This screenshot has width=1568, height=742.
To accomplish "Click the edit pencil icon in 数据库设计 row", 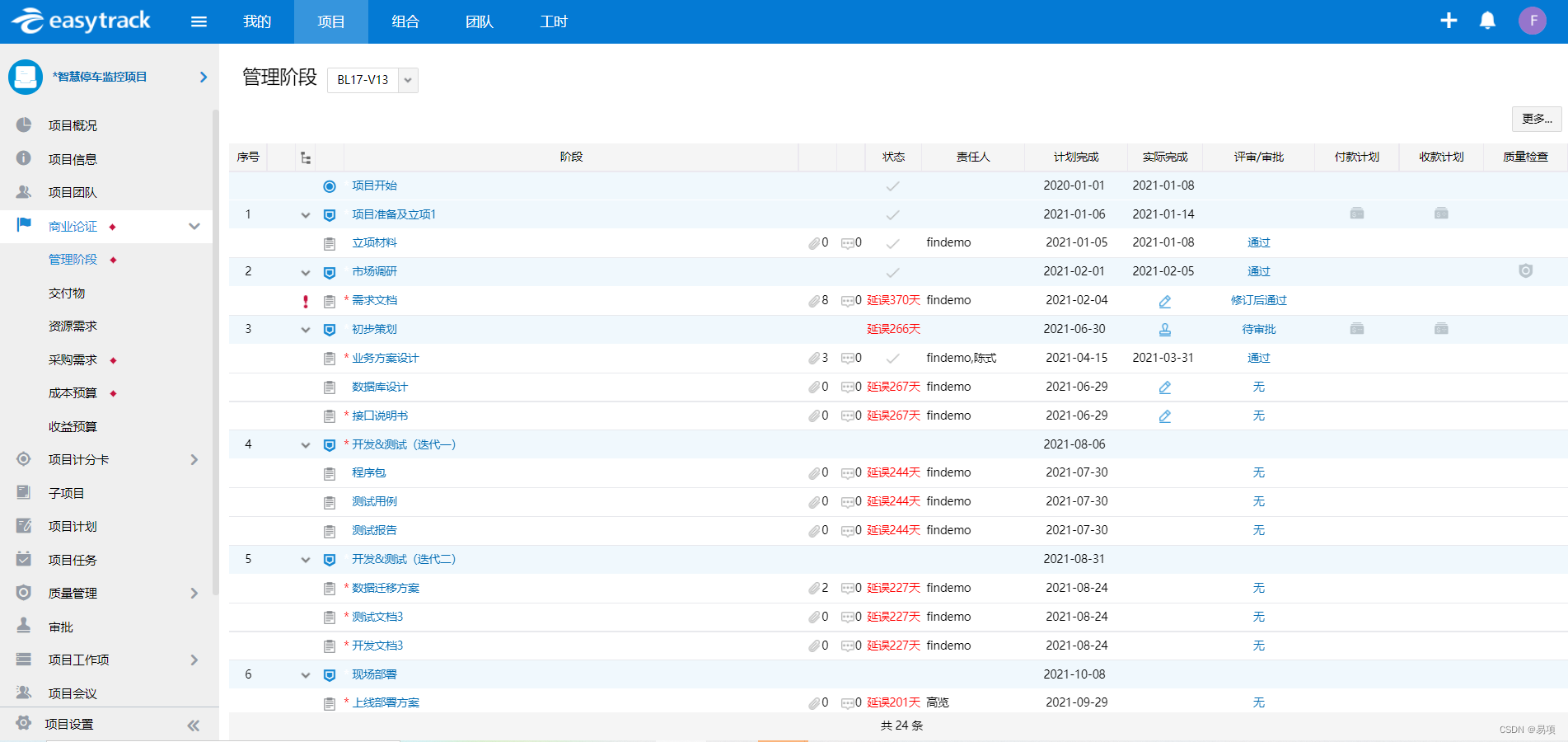I will point(1165,387).
